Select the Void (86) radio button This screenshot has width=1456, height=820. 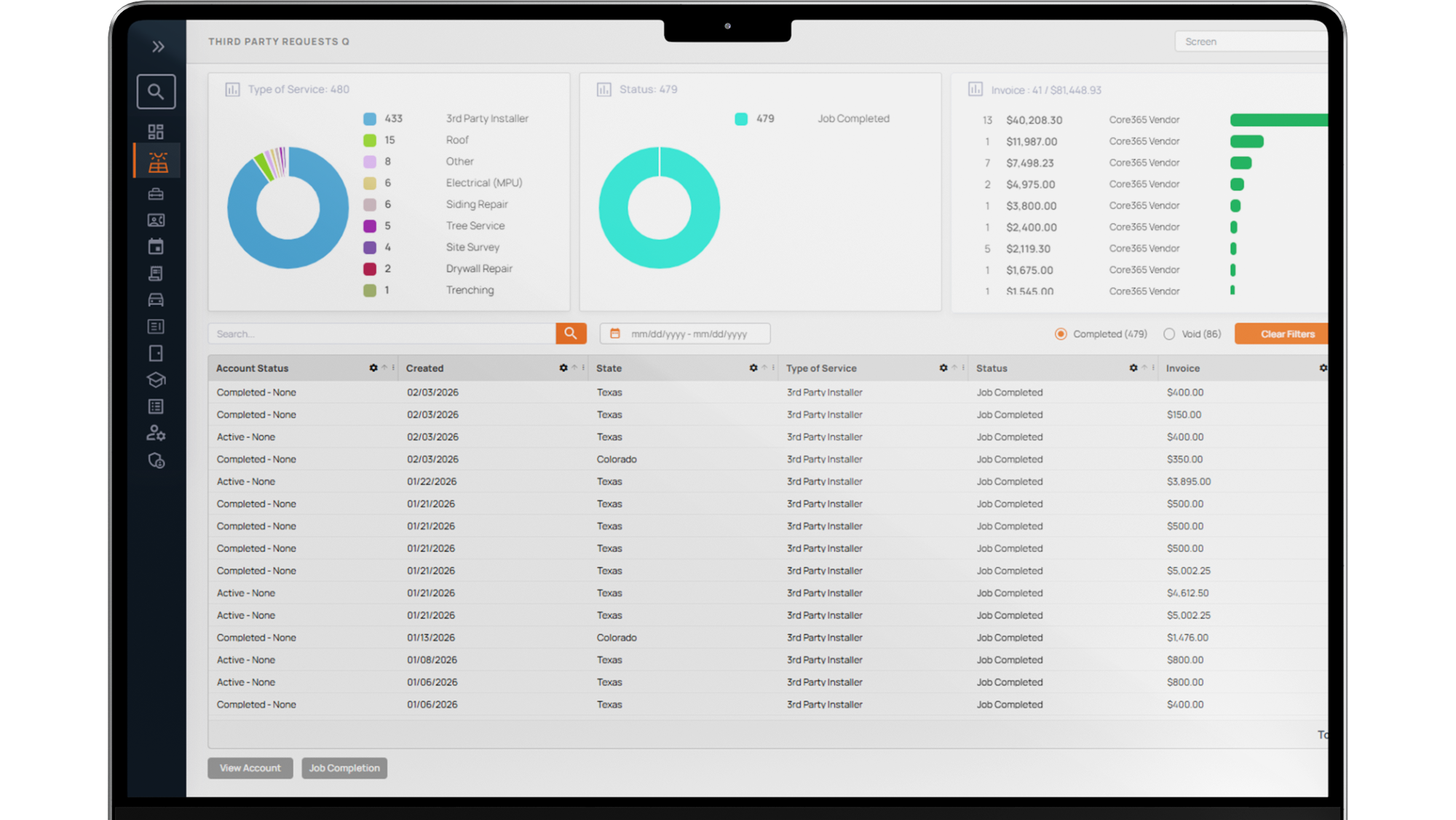[x=1169, y=334]
